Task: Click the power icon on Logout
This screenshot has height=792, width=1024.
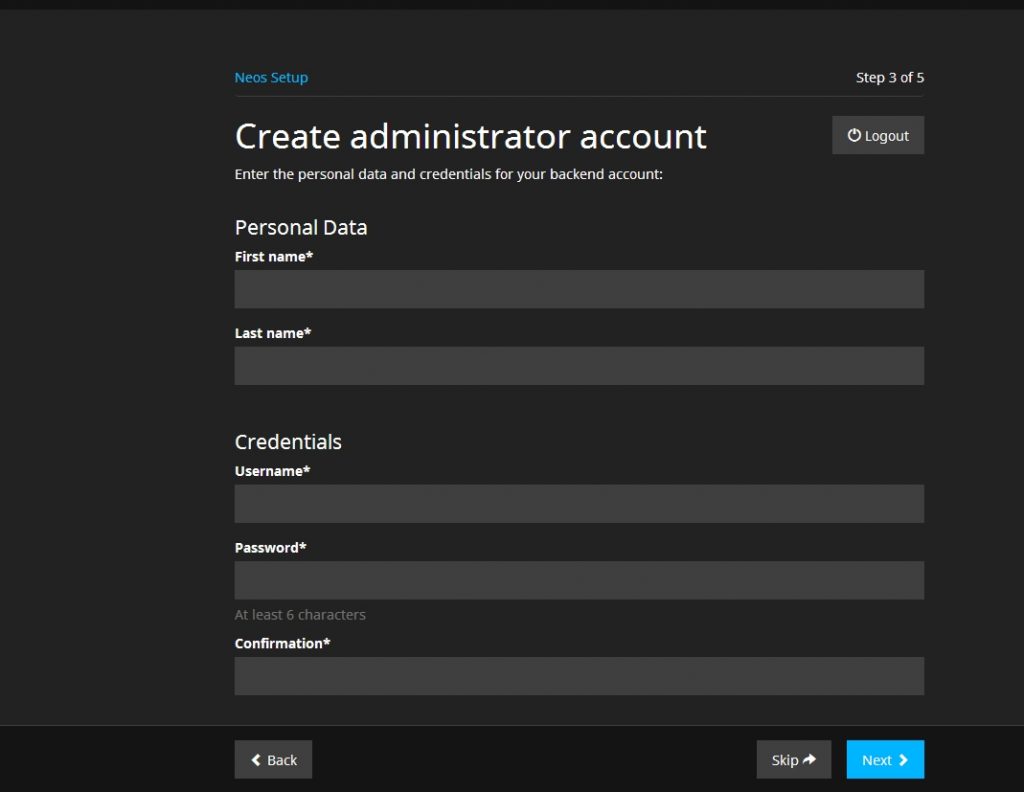Action: 854,136
